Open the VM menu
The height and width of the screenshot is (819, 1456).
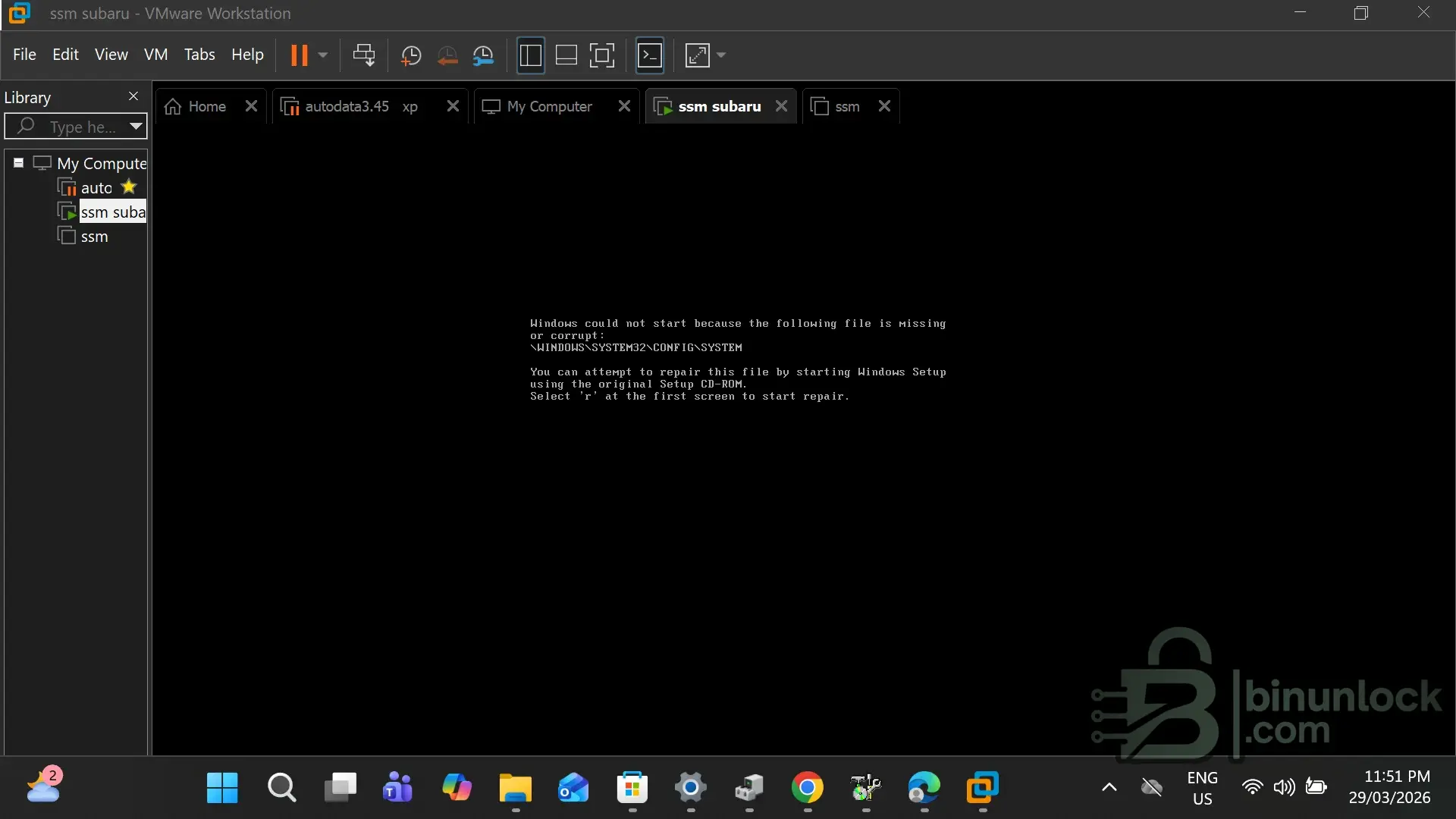pos(155,55)
